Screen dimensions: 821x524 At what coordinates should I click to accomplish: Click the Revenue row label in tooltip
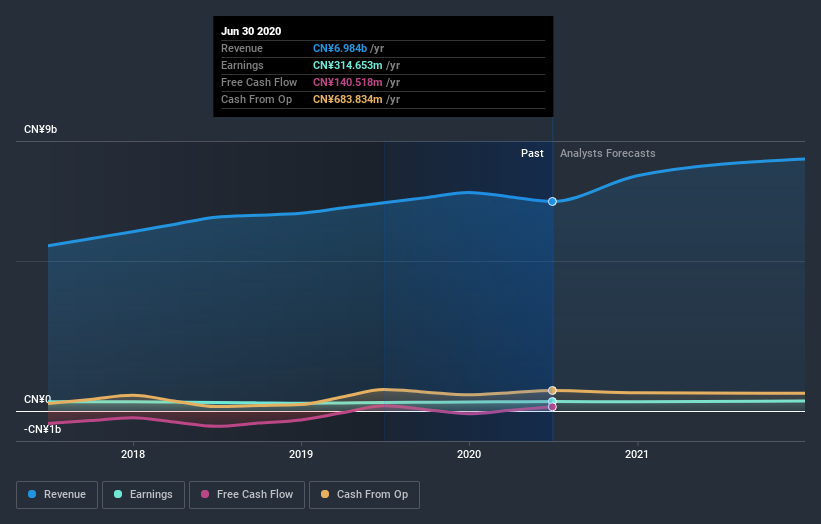(x=242, y=48)
